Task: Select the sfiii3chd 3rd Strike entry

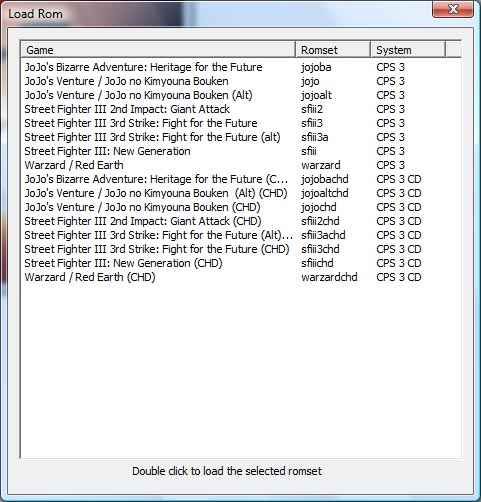Action: (x=241, y=249)
